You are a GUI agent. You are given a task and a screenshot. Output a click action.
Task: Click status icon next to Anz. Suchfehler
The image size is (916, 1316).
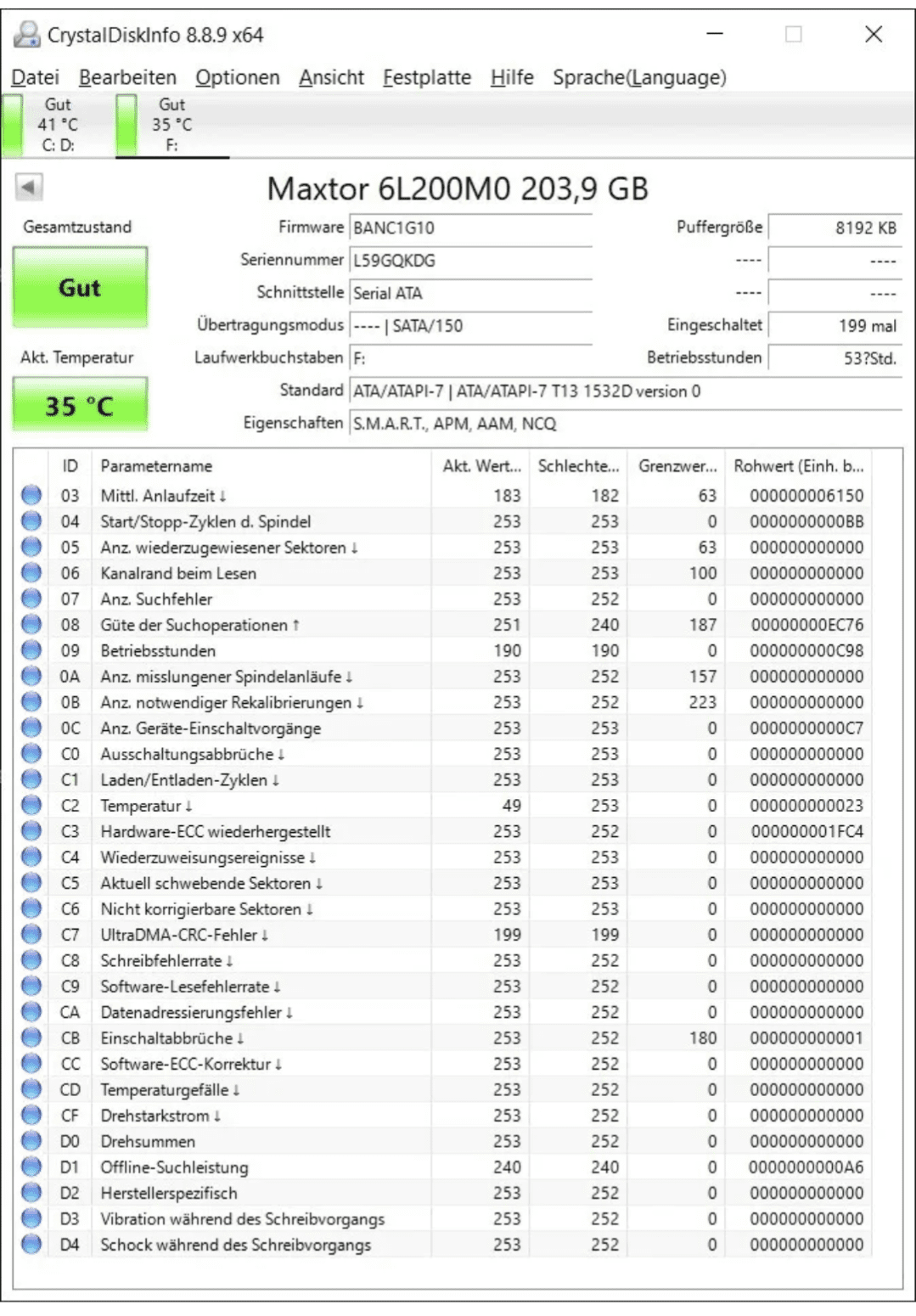point(31,599)
